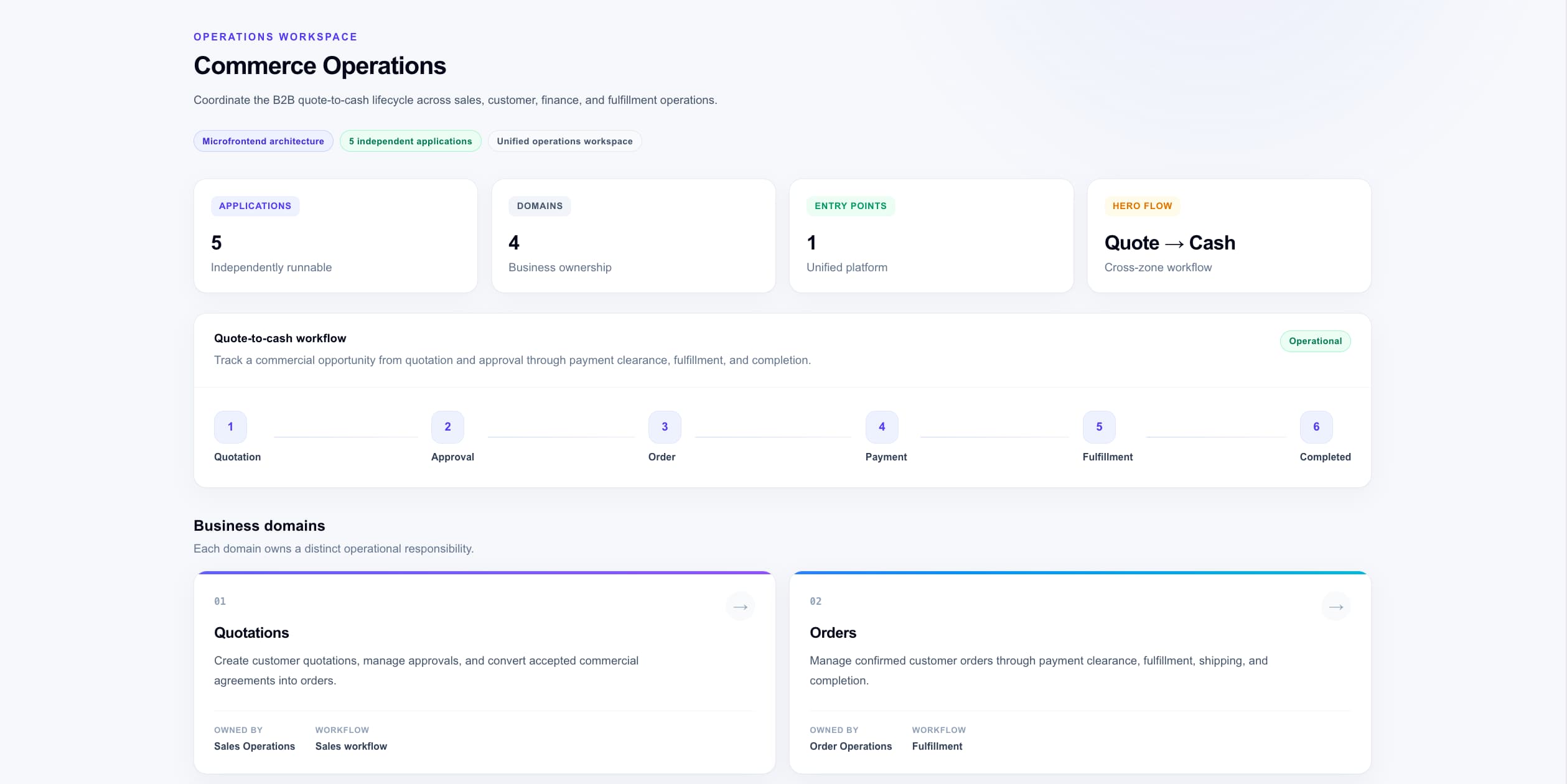Click the Unified platform caption
Viewport: 1567px width, 784px height.
pyautogui.click(x=847, y=268)
